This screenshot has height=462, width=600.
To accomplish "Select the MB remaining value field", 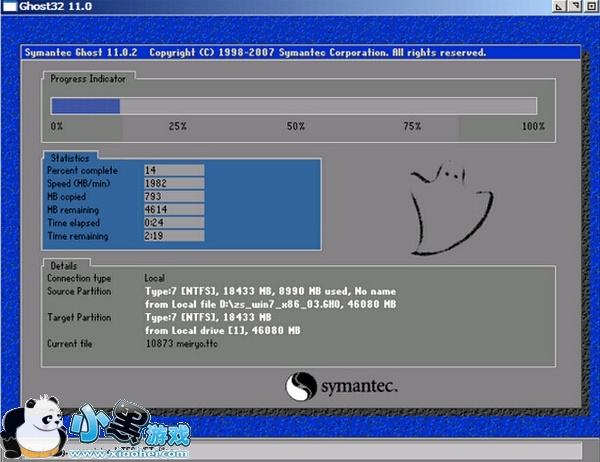I will coord(173,210).
